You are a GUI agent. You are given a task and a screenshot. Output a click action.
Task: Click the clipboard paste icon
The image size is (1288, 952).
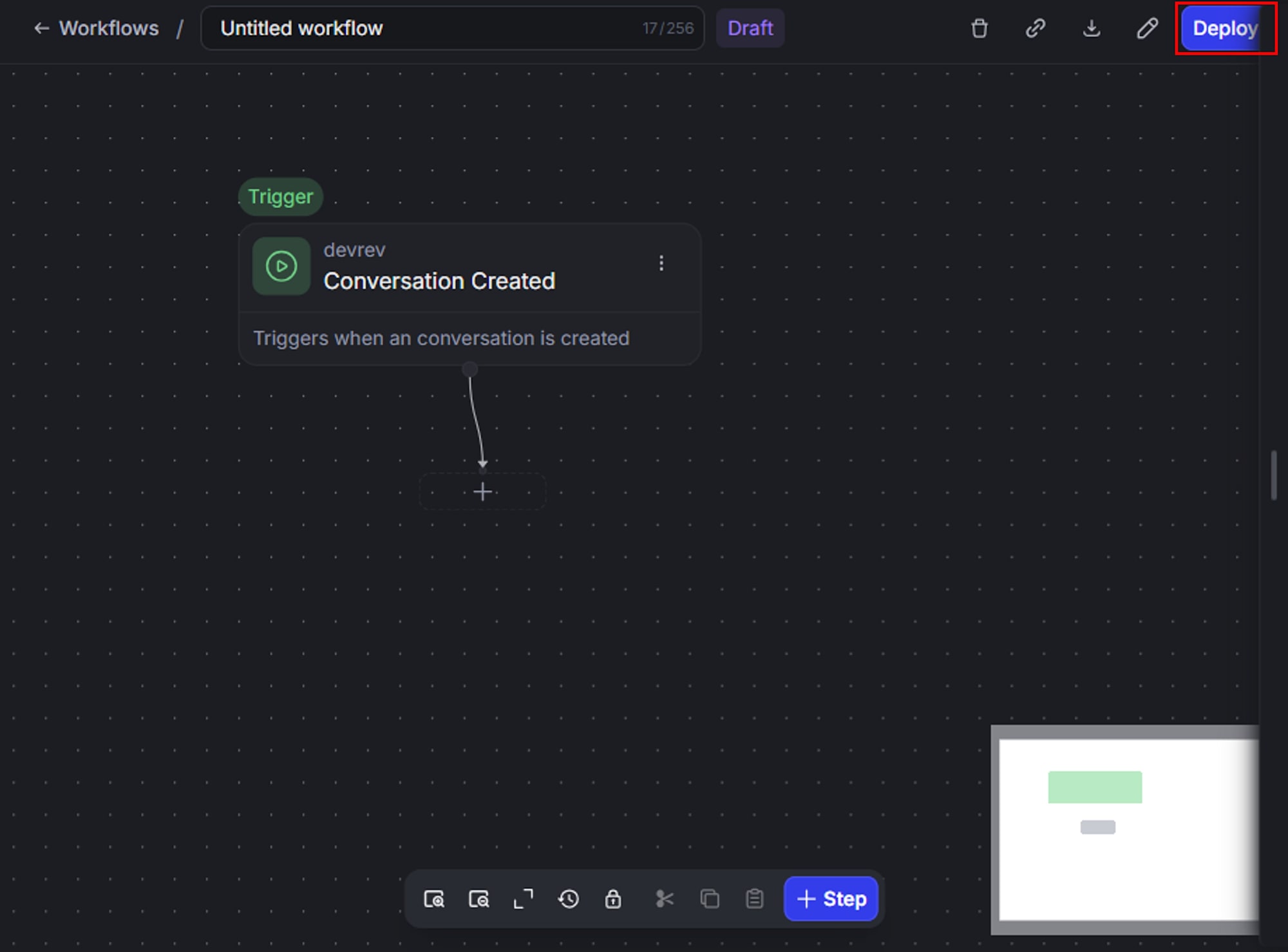(754, 899)
